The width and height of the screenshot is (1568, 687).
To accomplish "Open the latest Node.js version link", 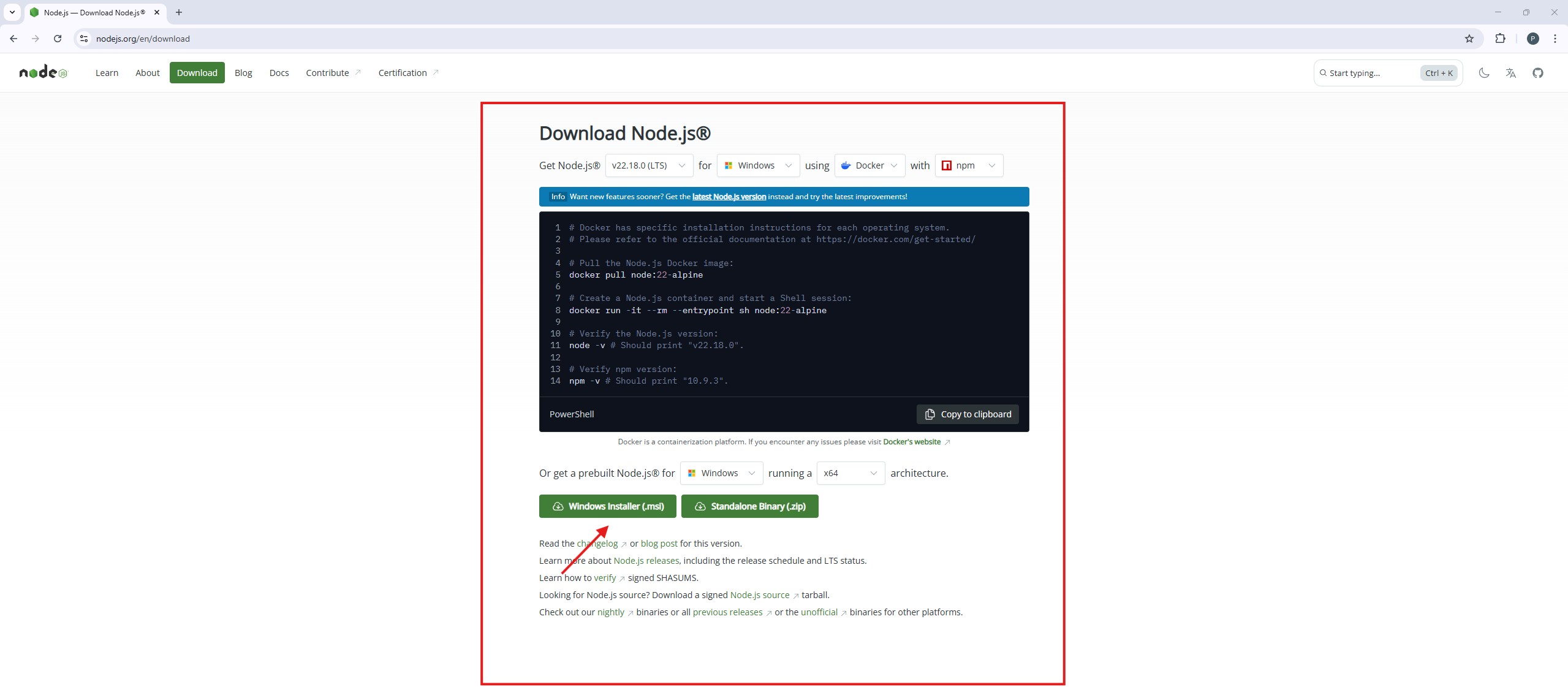I will click(x=729, y=197).
